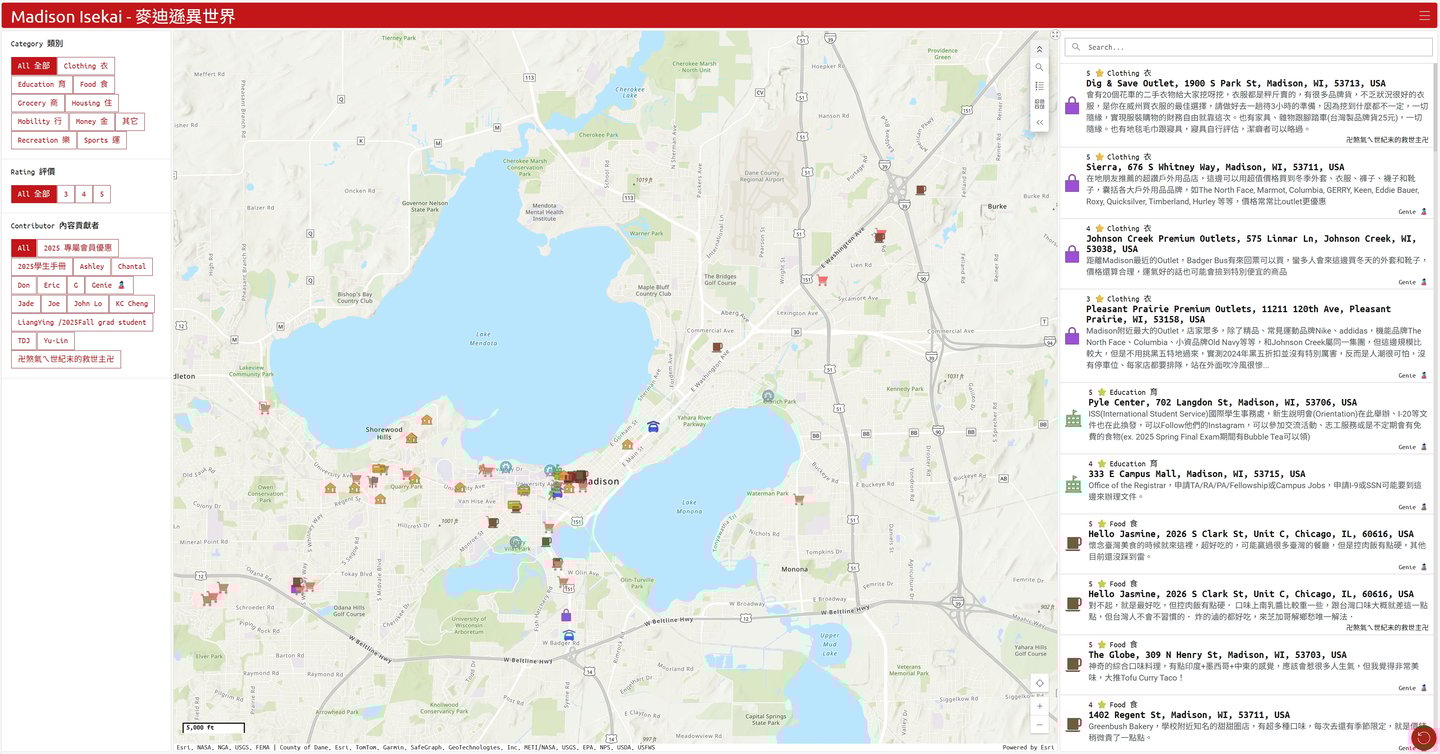The width and height of the screenshot is (1440, 754).
Task: Collapse the map tools with the double left chevron
Action: tap(1040, 123)
